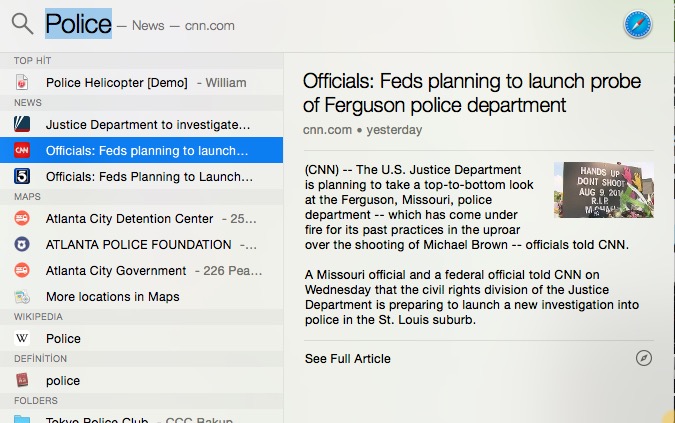
Task: Click the Hands Up Don't Shoot thumbnail
Action: (x=603, y=190)
